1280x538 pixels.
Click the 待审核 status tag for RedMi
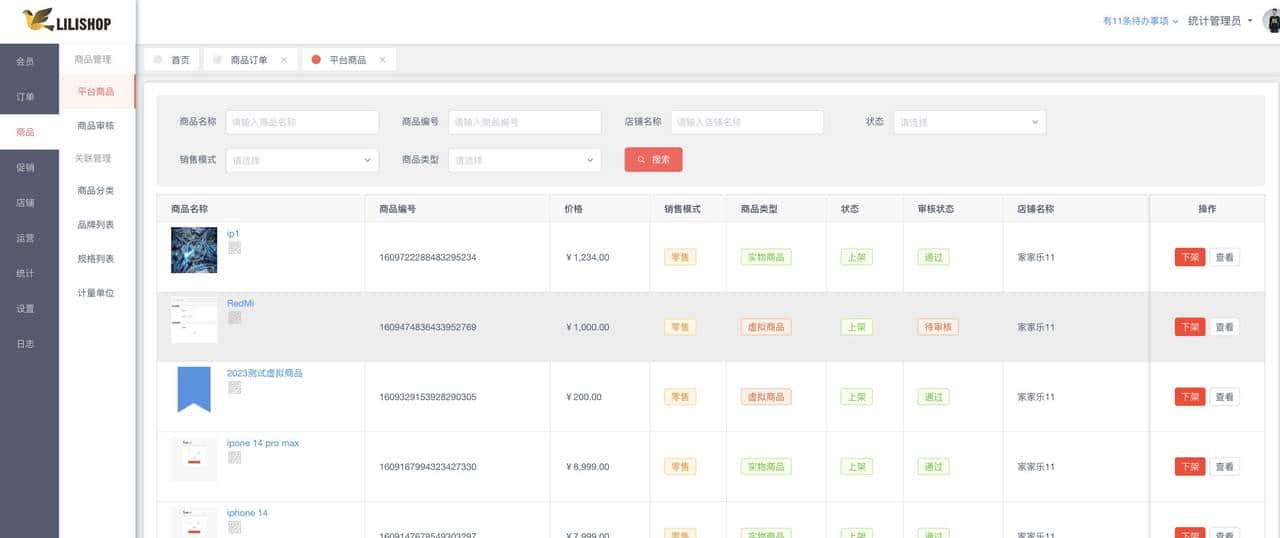pos(938,327)
